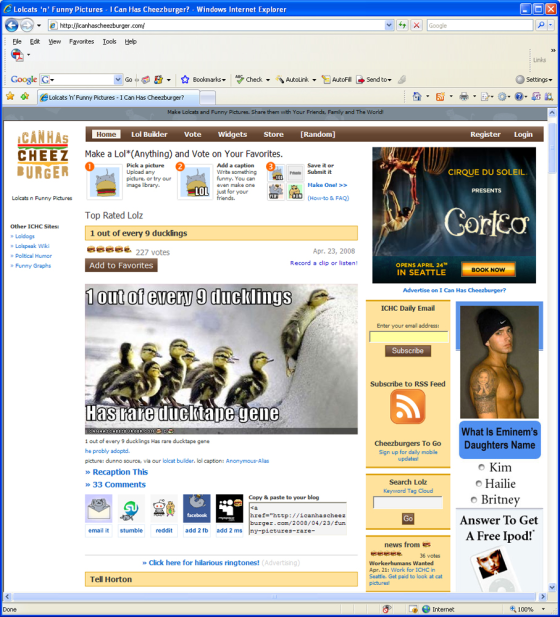
Task: Share using the reddit icon
Action: [x=164, y=509]
